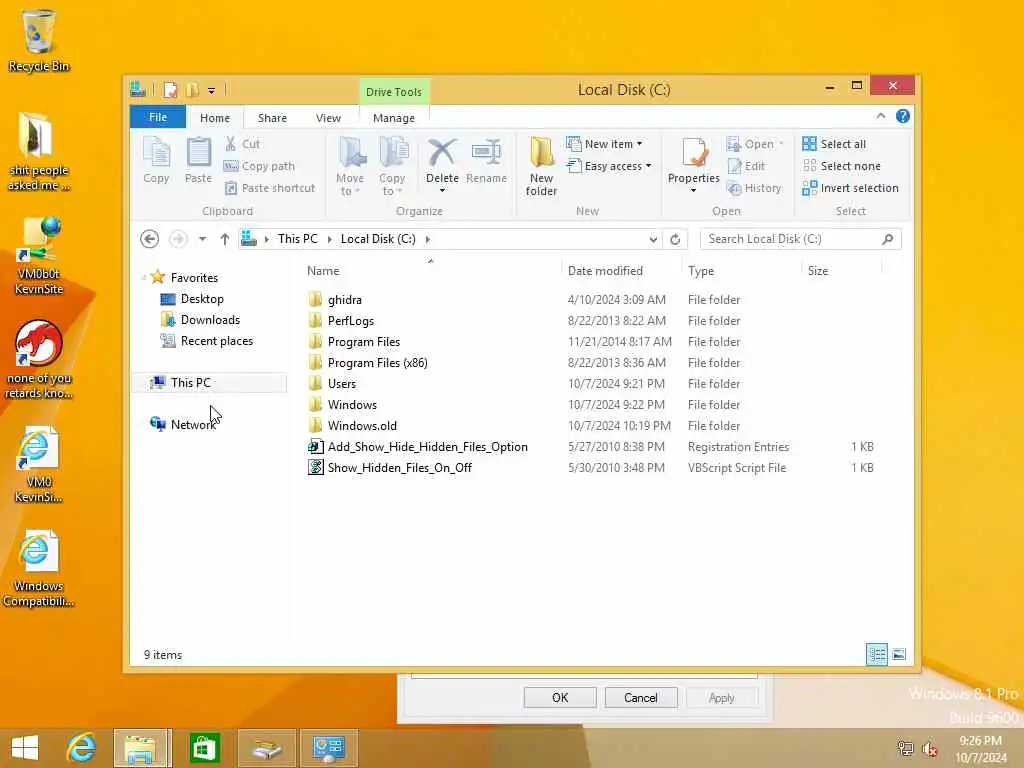Click the Start button
Screen dimensions: 1024x768
(x=25, y=748)
